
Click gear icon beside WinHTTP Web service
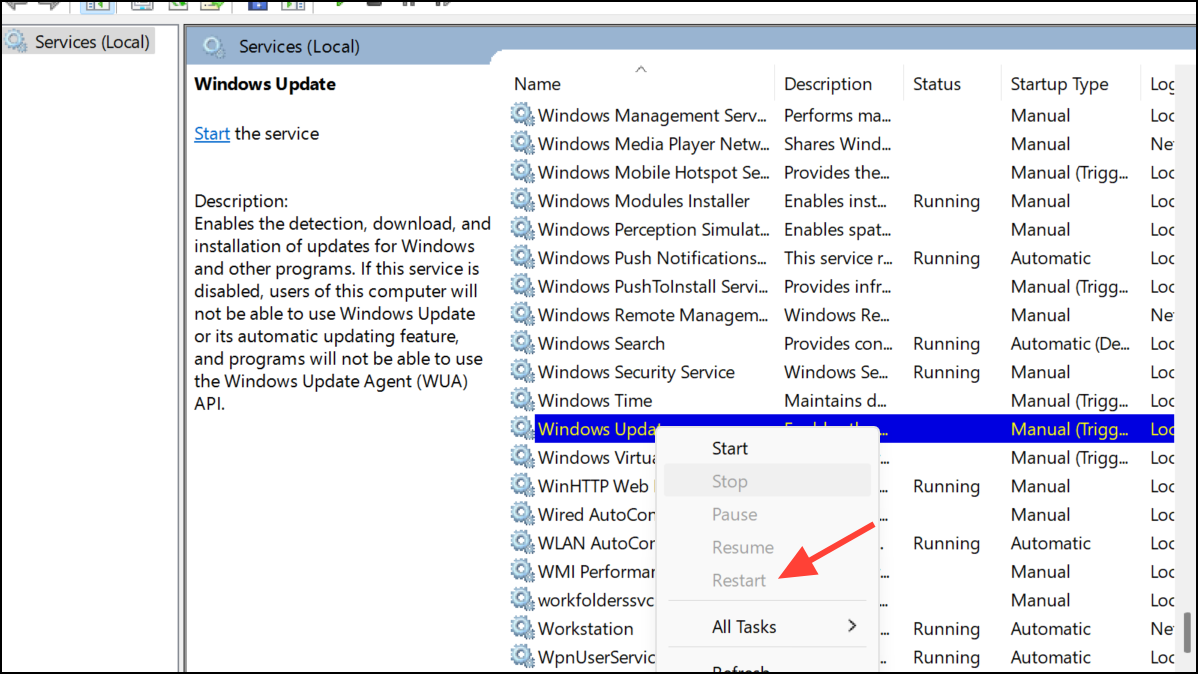point(523,485)
